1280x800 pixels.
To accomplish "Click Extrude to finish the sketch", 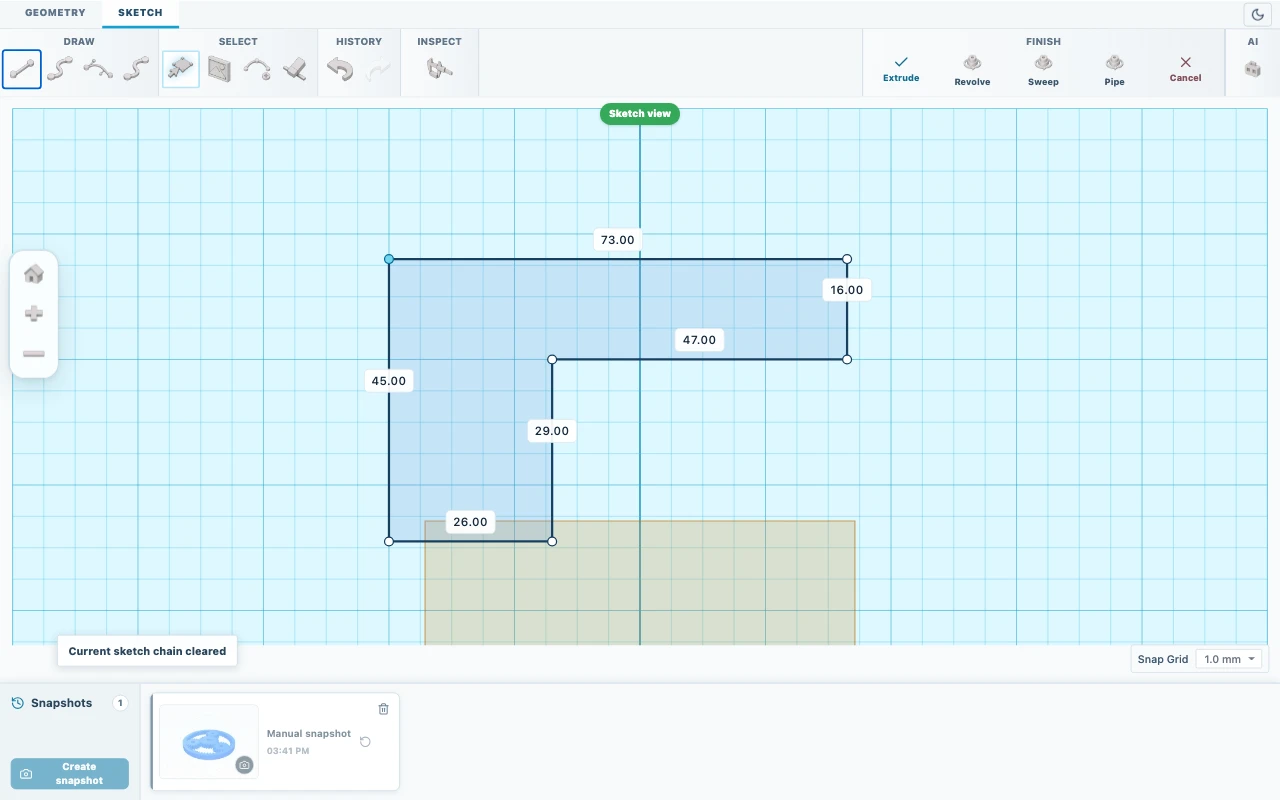I will [901, 69].
